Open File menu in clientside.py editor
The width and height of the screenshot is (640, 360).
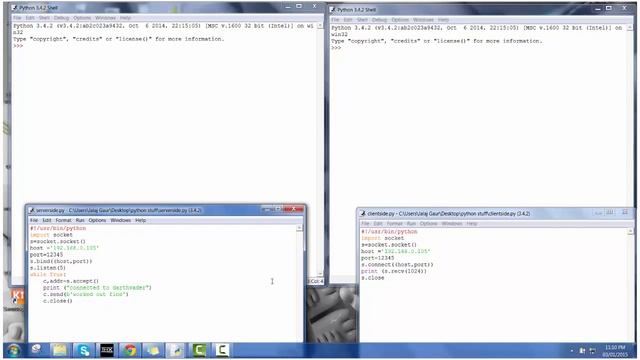pyautogui.click(x=365, y=224)
